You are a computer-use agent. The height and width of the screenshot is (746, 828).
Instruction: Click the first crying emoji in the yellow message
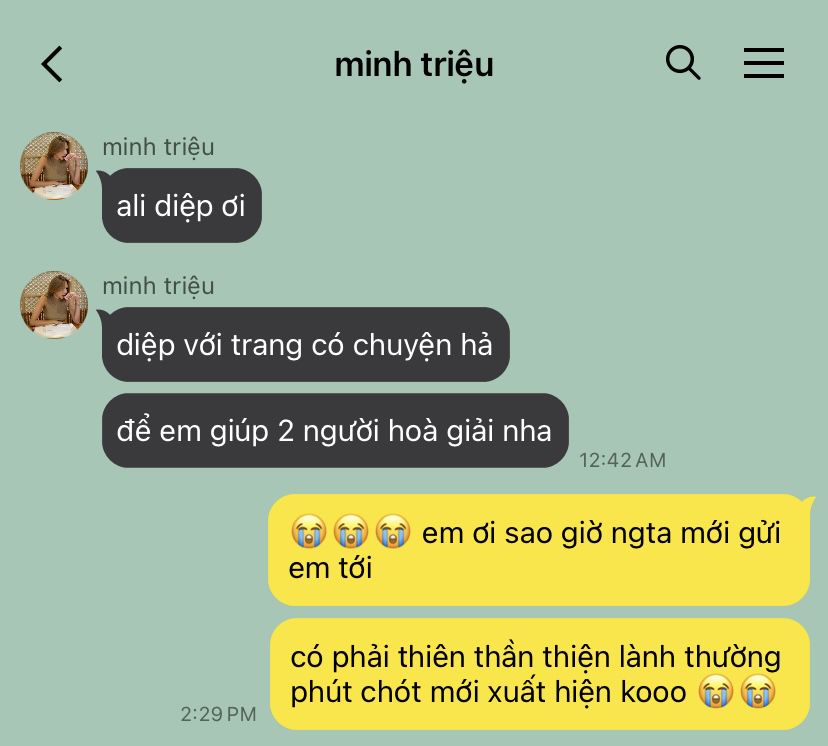(309, 532)
